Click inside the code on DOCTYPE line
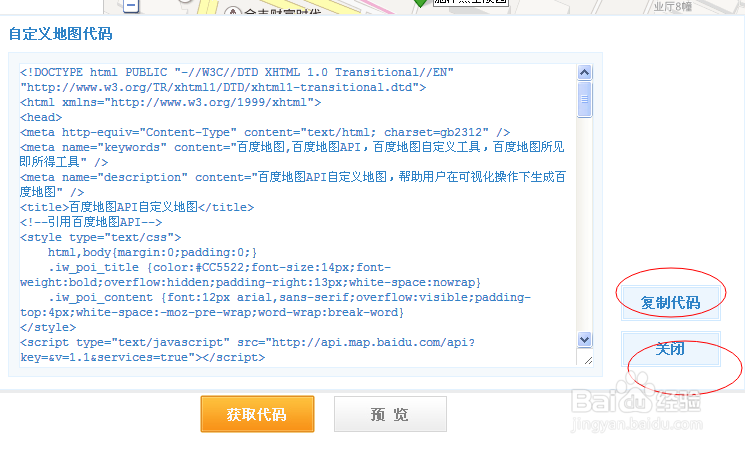The image size is (745, 450). tap(237, 72)
